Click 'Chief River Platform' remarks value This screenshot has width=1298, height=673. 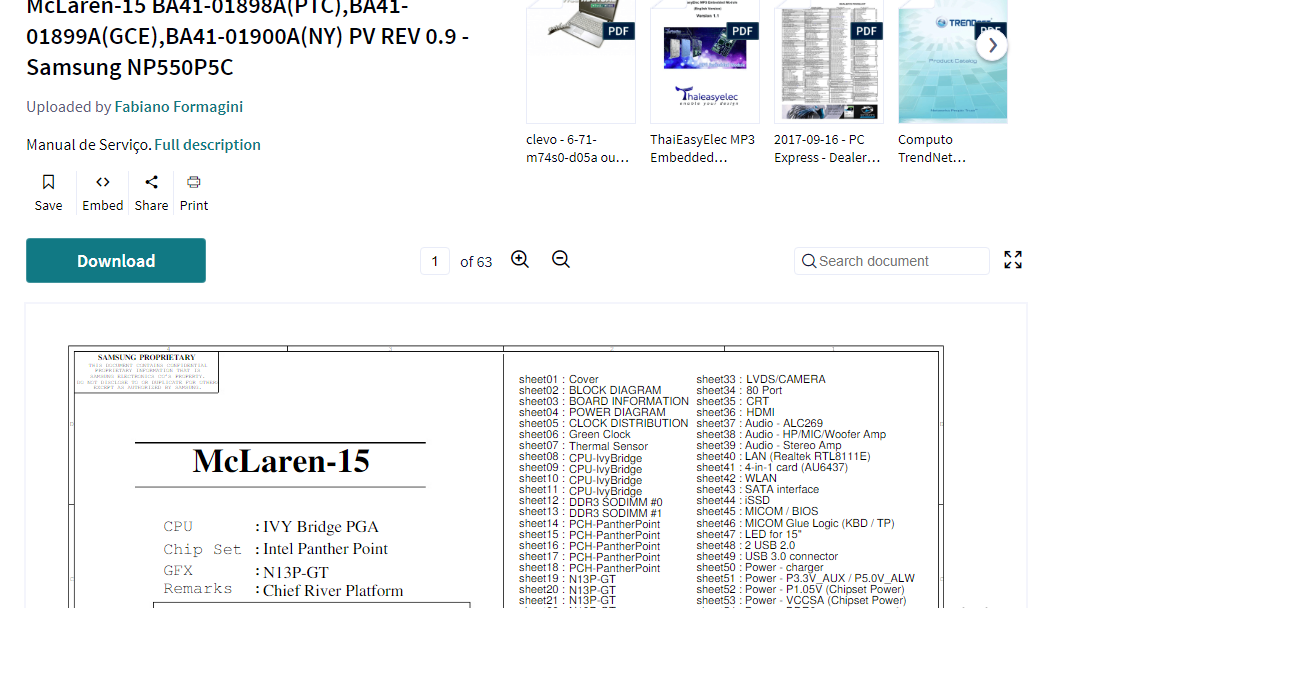333,590
